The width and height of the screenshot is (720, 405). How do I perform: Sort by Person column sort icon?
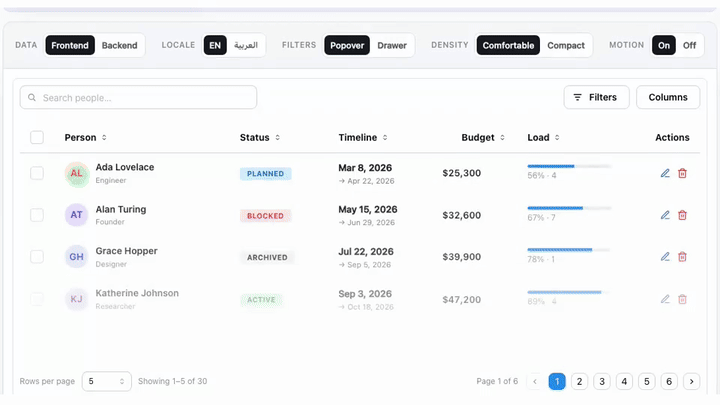(104, 137)
